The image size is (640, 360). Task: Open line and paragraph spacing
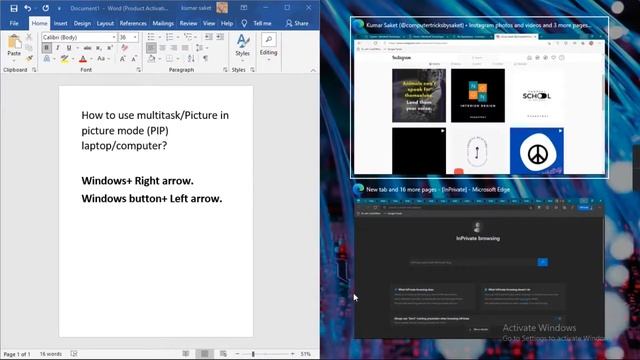tap(199, 48)
